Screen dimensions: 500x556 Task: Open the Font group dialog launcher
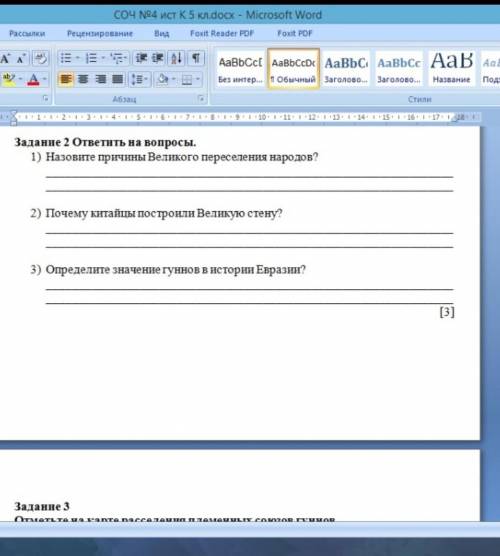pos(45,99)
